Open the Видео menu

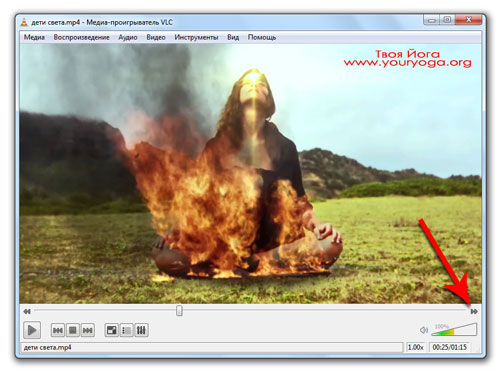click(156, 37)
